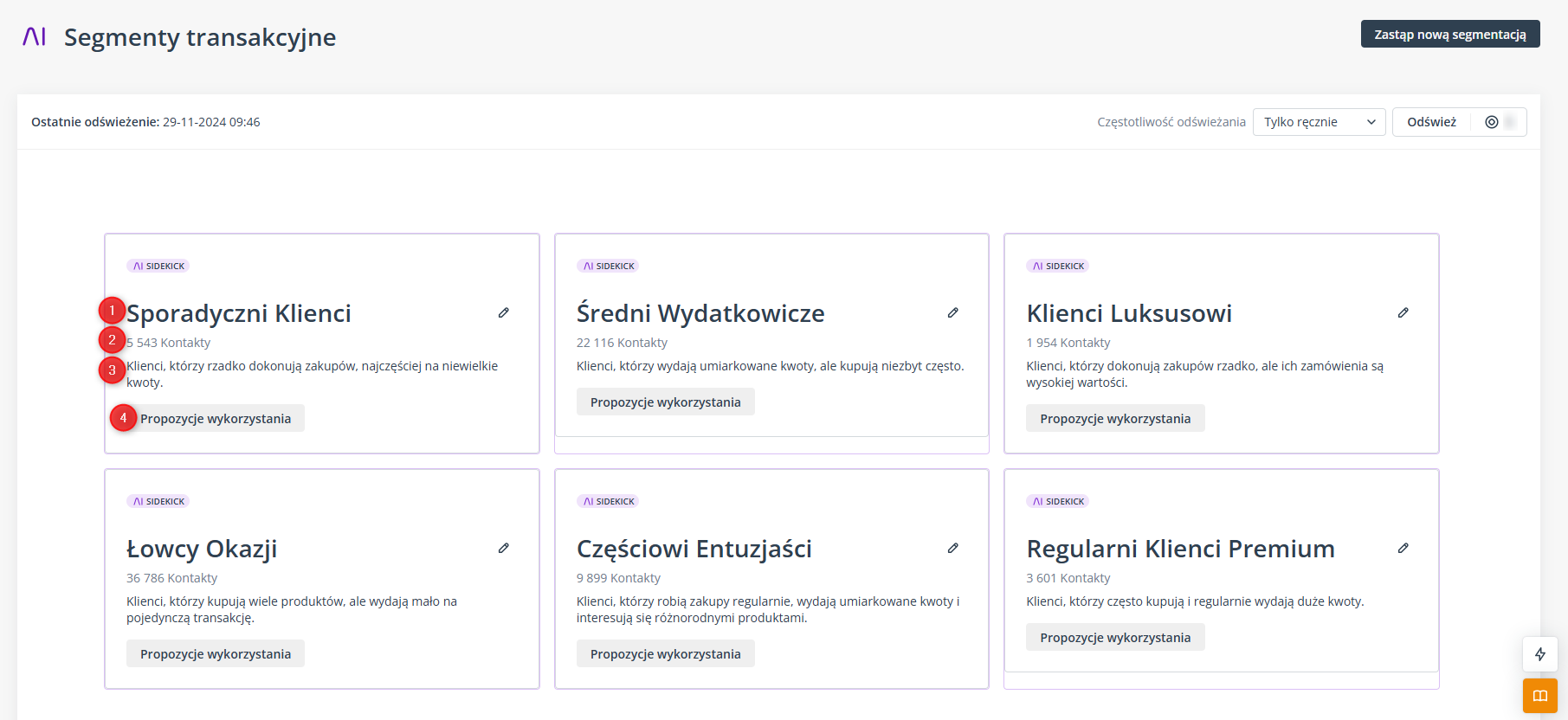Open Propozycje wykorzystania for Łowcy Okazji
This screenshot has height=720, width=1568.
pyautogui.click(x=216, y=654)
